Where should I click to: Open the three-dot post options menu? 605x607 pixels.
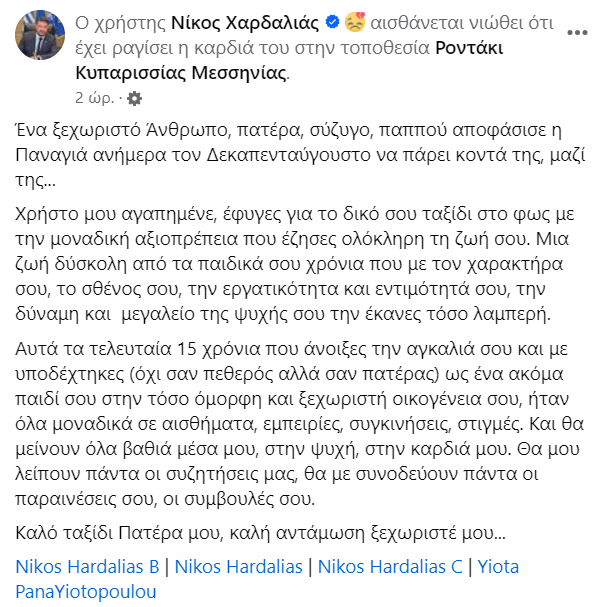(577, 32)
